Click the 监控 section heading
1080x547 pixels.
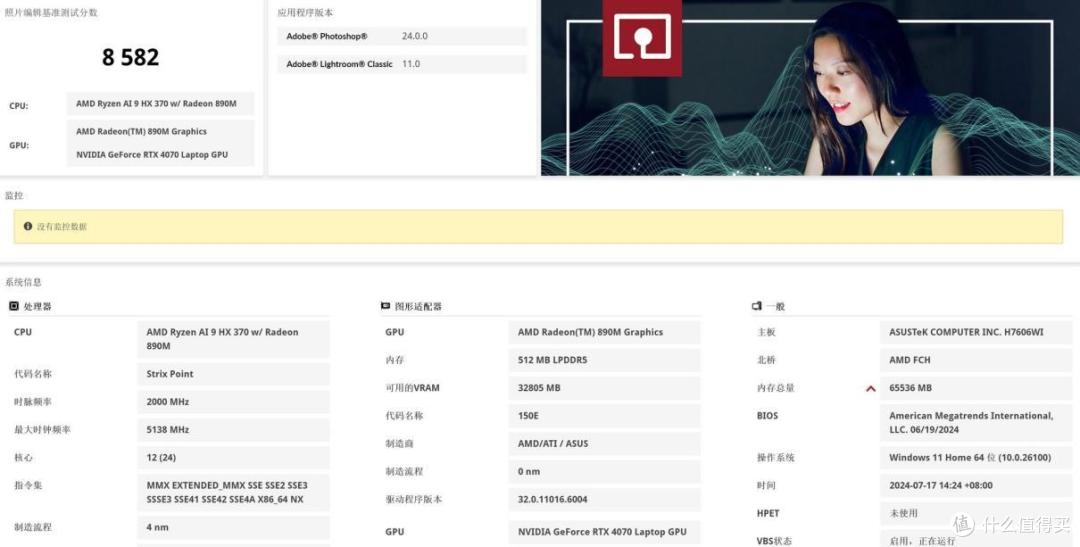pyautogui.click(x=14, y=196)
